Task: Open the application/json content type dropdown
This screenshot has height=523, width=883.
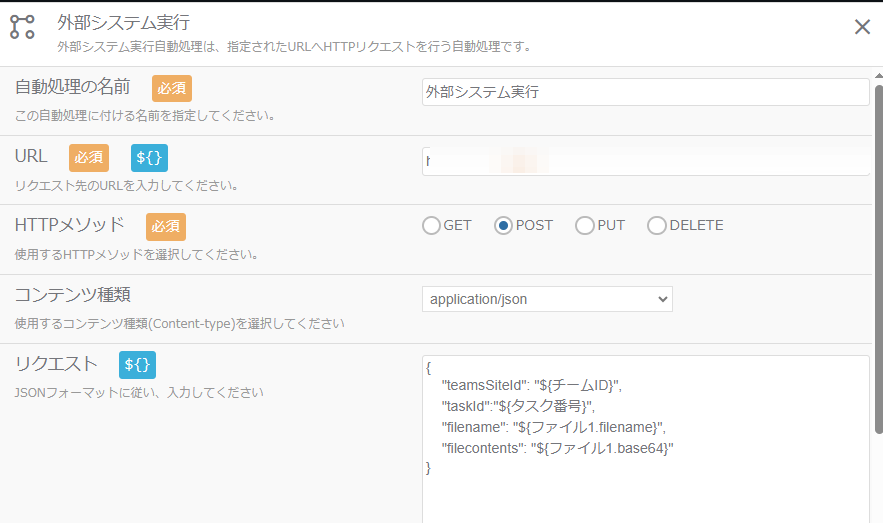Action: 547,299
